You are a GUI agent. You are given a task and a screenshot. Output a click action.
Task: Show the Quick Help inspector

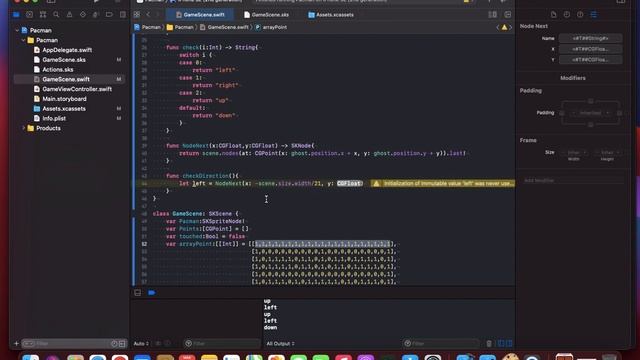(x=580, y=15)
